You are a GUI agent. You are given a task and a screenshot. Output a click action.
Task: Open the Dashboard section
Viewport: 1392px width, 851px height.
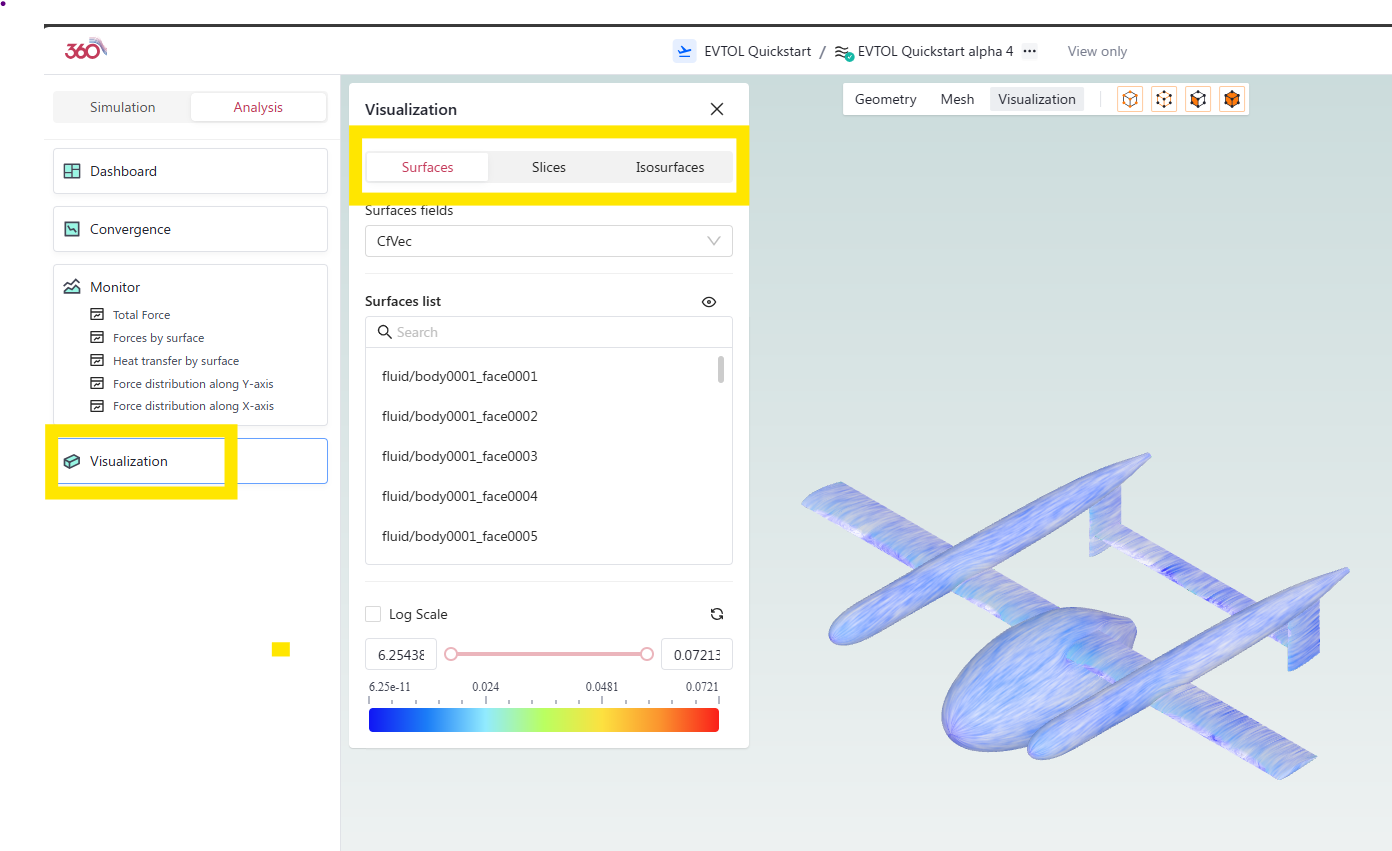click(190, 171)
